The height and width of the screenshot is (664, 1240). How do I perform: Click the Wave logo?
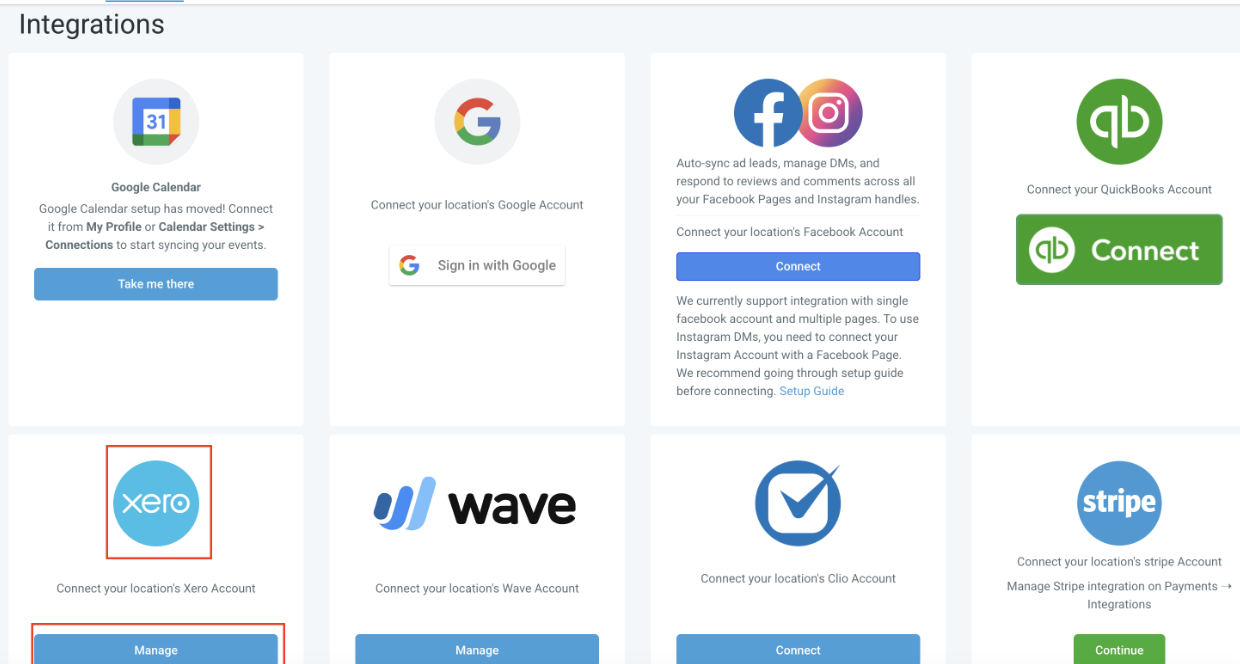476,503
